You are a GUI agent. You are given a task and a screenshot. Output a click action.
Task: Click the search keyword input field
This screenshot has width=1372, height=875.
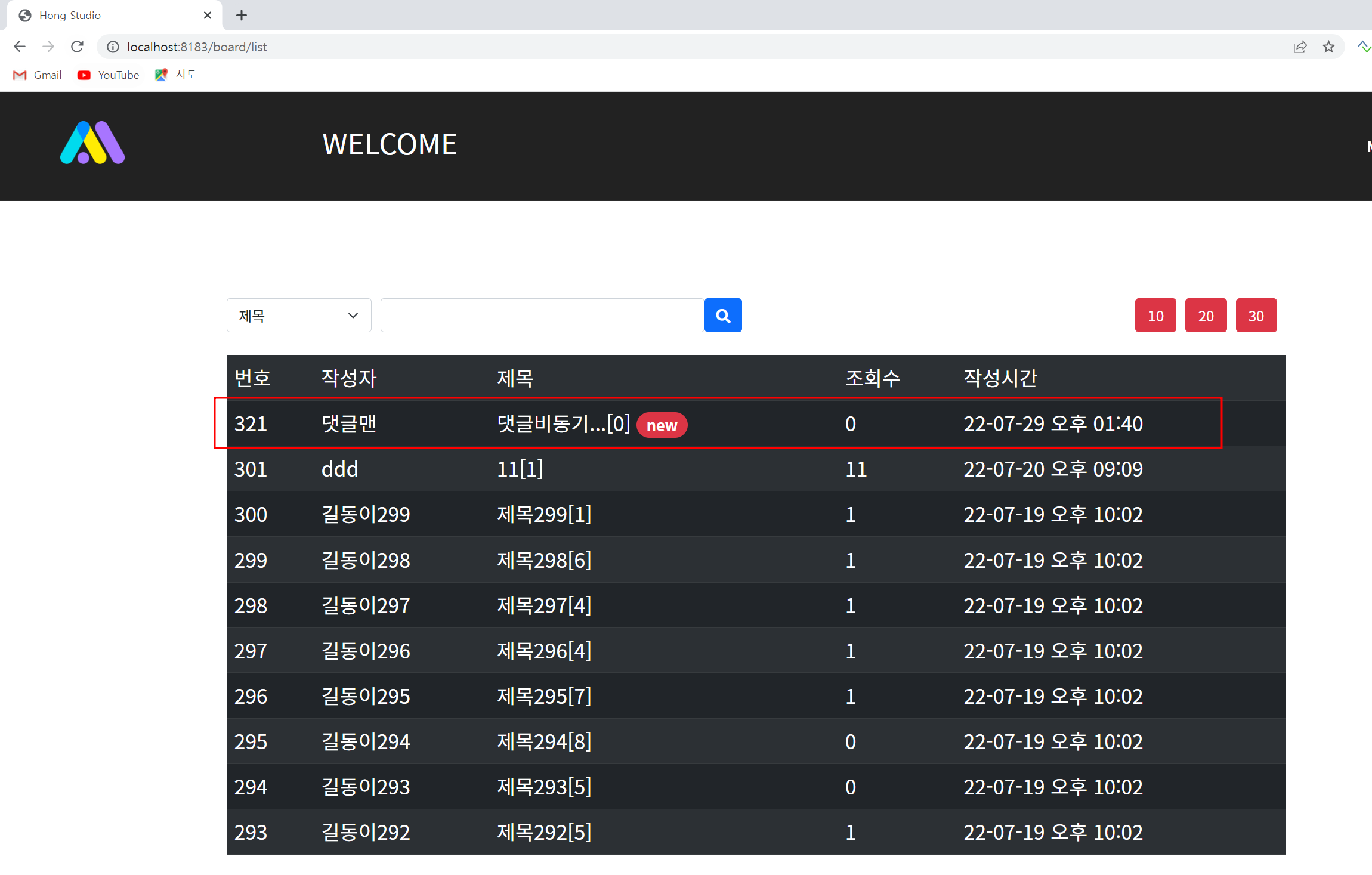click(x=542, y=316)
